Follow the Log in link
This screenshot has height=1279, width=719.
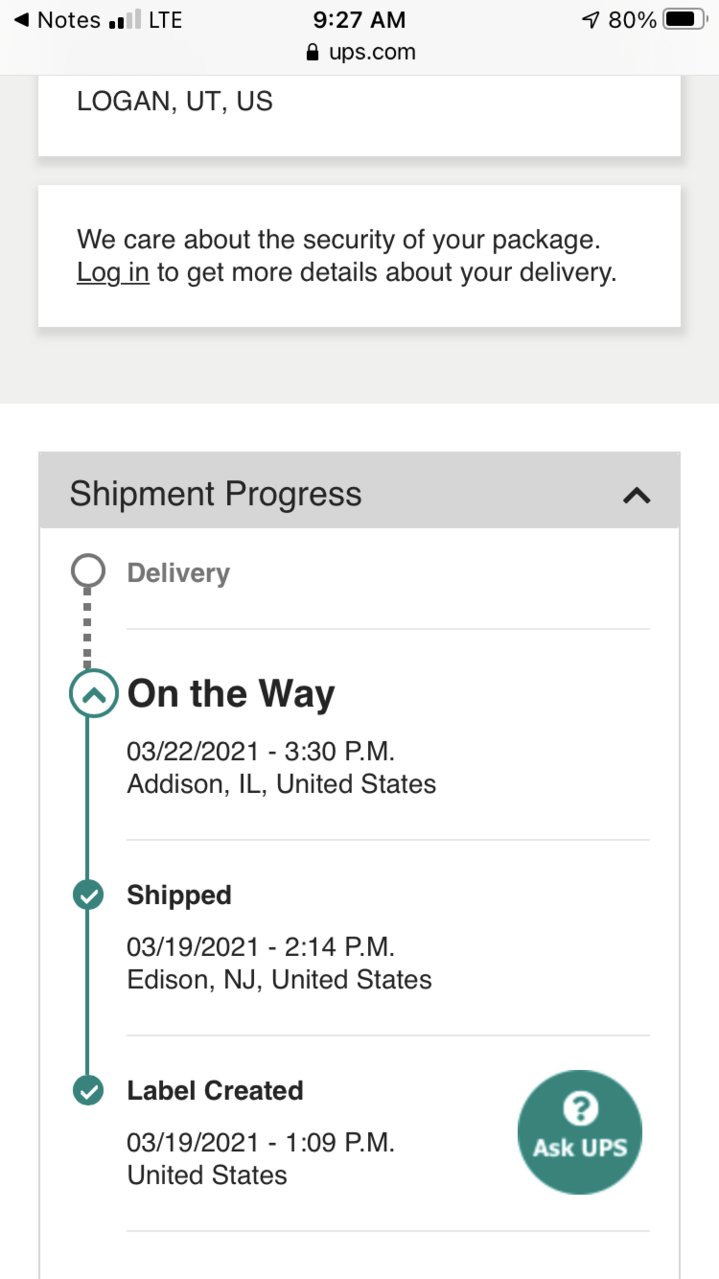[x=113, y=272]
